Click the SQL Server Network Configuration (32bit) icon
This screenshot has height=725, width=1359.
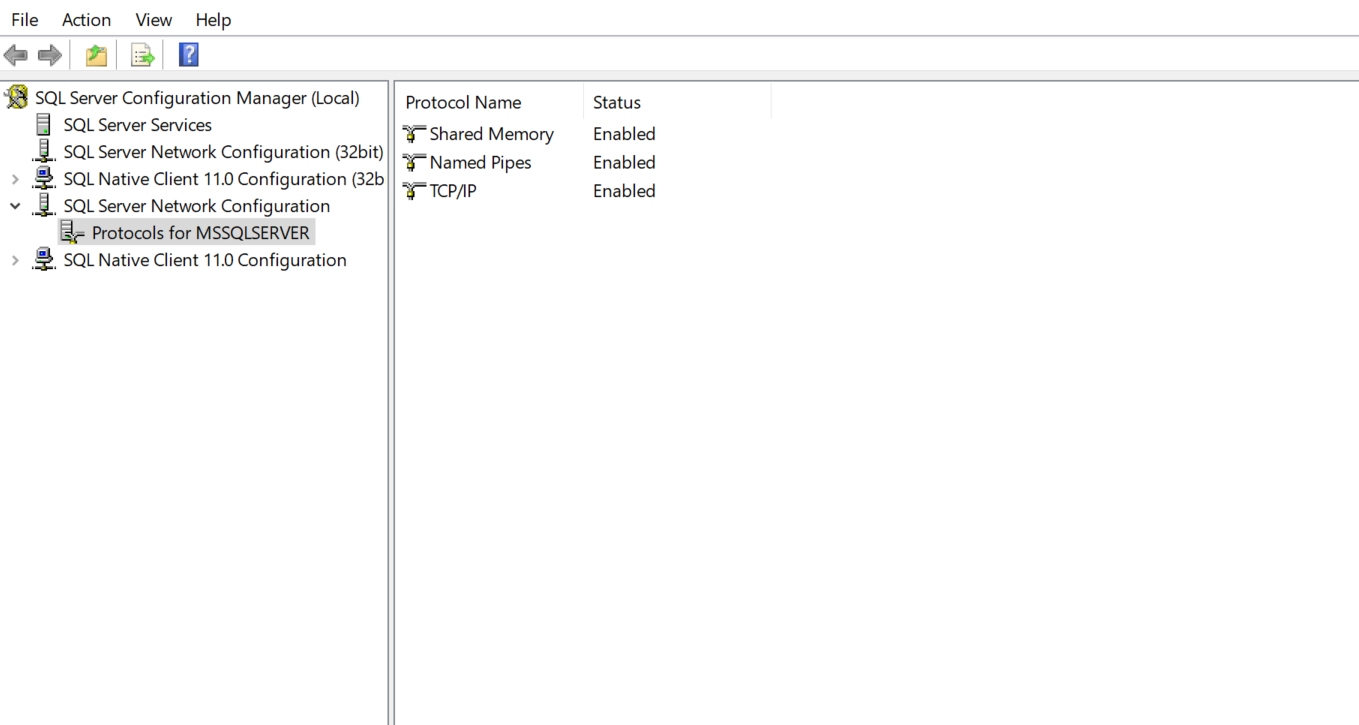coord(43,152)
